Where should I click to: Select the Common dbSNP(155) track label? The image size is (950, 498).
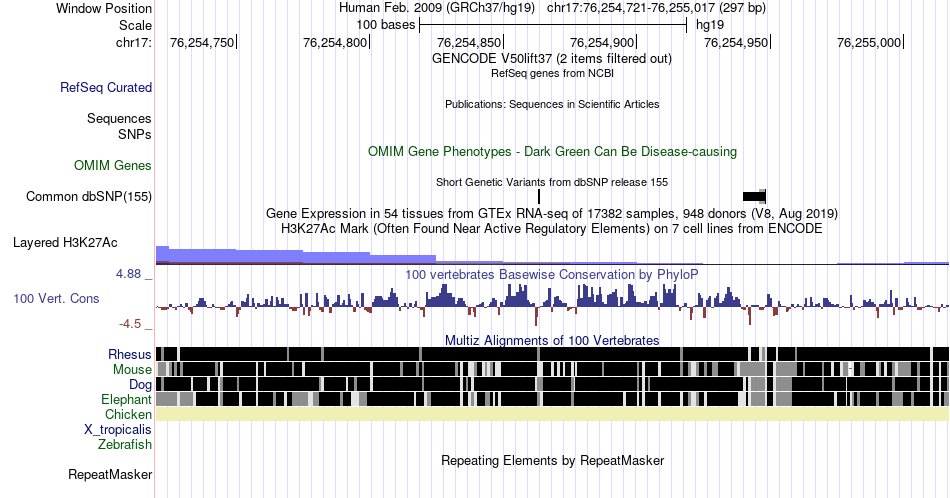pos(89,196)
